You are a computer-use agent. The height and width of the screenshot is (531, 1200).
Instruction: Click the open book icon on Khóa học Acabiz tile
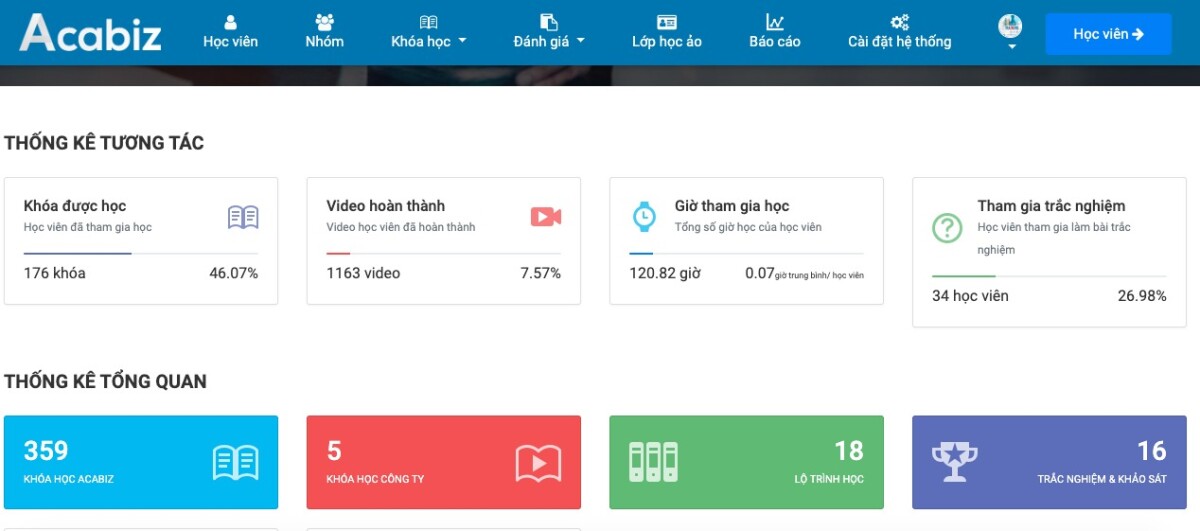[x=236, y=463]
